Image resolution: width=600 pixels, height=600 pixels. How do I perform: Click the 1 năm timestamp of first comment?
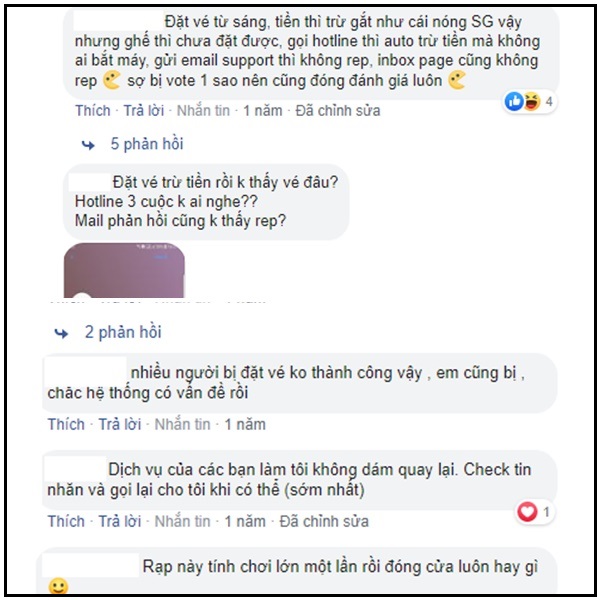coord(263,111)
